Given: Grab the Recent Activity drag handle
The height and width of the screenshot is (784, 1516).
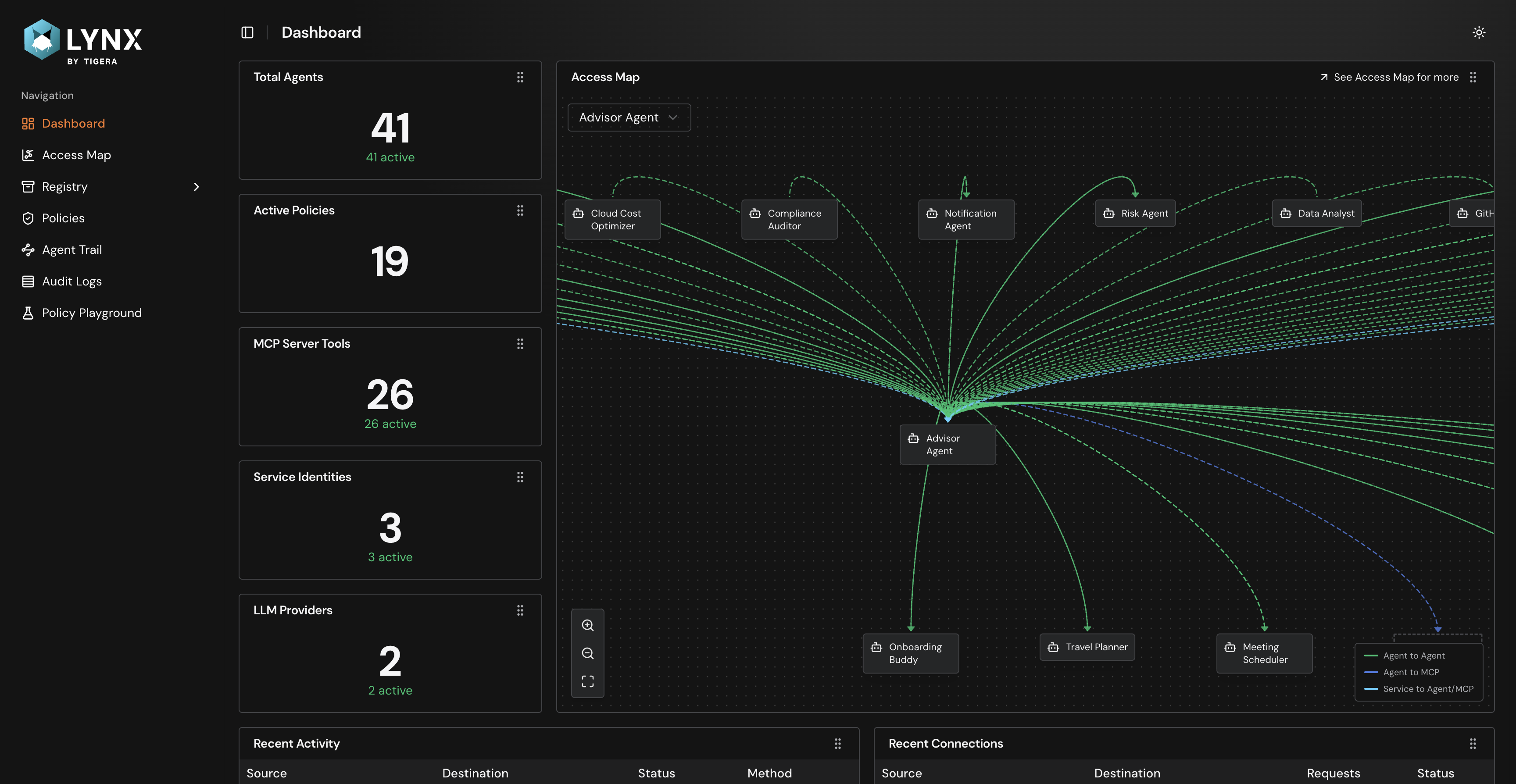Looking at the screenshot, I should tap(838, 744).
